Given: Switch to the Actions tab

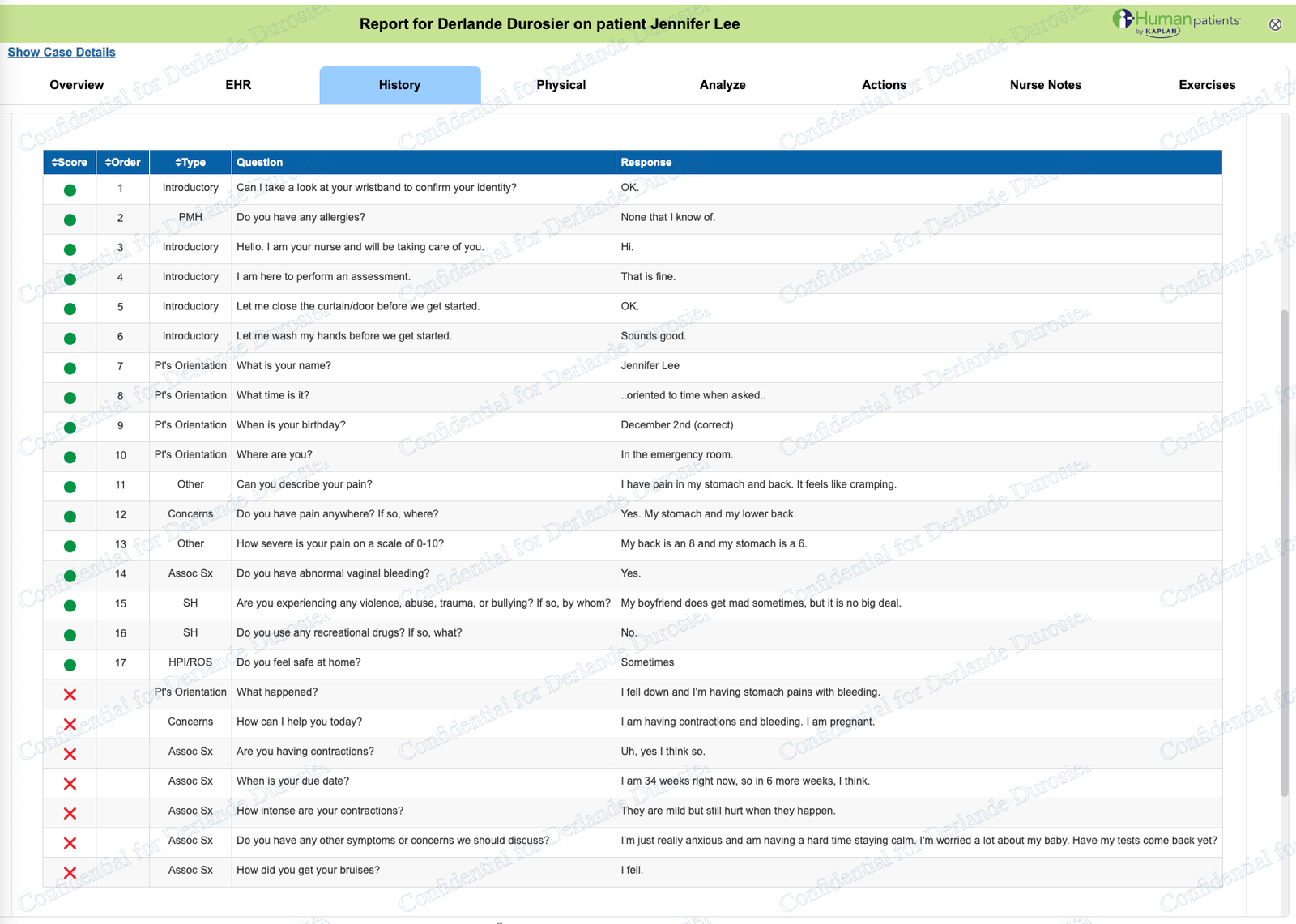Looking at the screenshot, I should coord(884,85).
